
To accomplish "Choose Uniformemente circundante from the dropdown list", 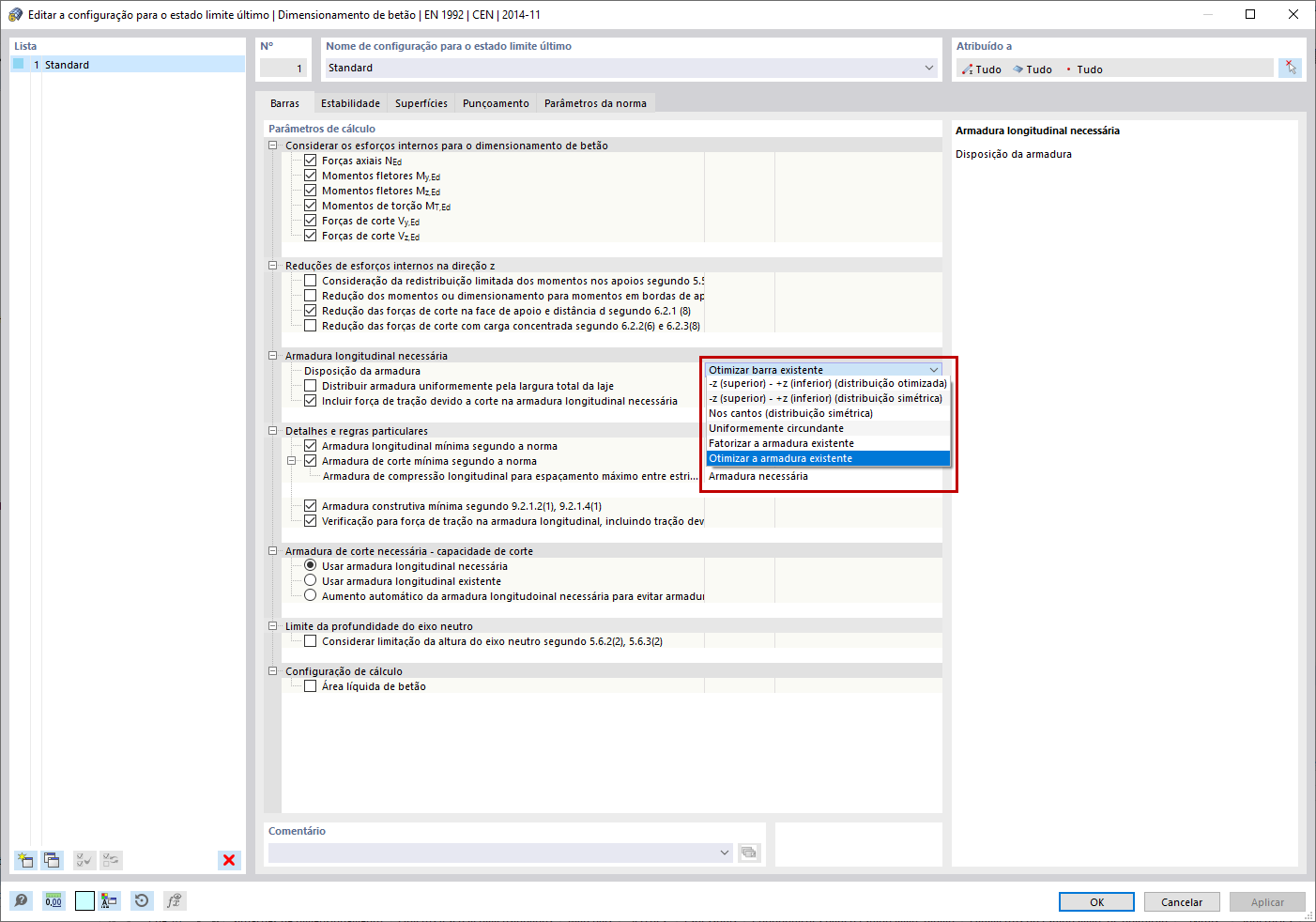I will coord(828,428).
